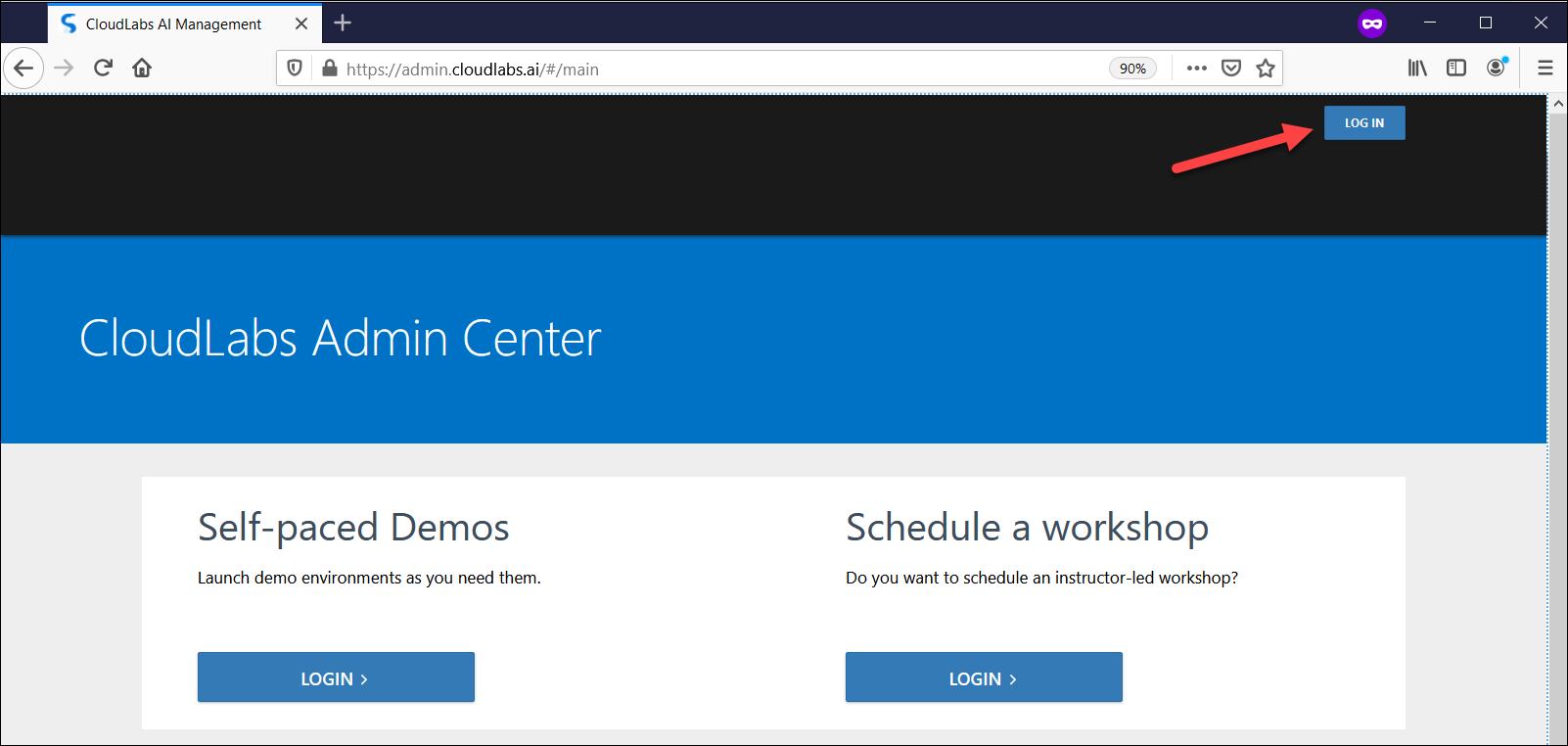Select the CloudLabs AI Management tab
The image size is (1568, 746).
[185, 23]
